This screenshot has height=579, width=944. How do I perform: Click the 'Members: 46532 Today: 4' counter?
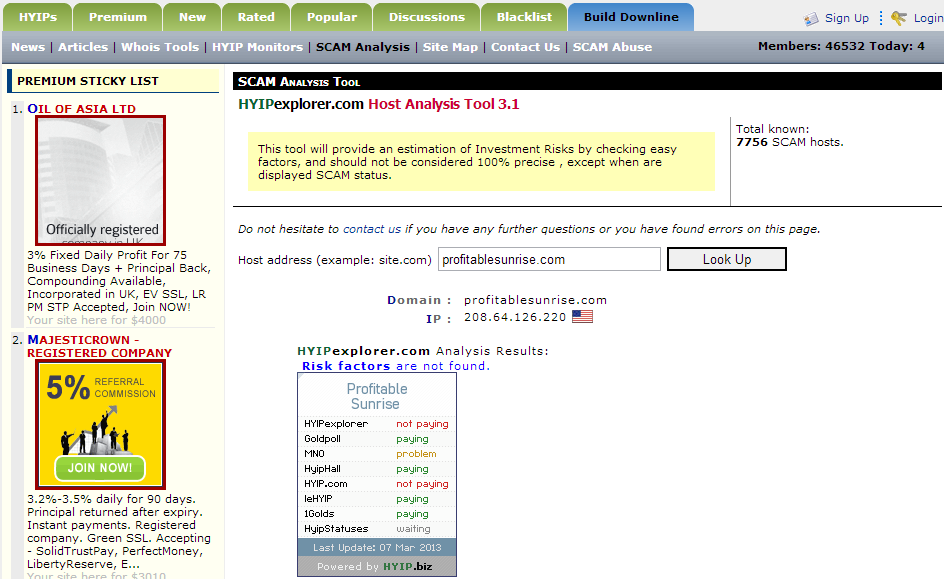(x=841, y=46)
